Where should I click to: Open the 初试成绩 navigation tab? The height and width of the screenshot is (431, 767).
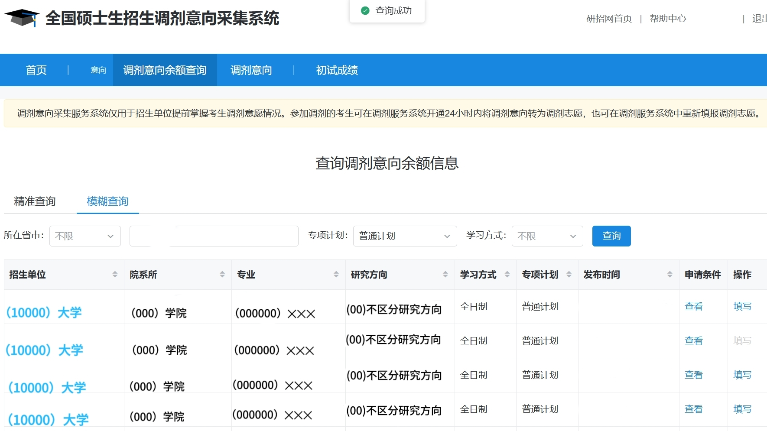[337, 70]
